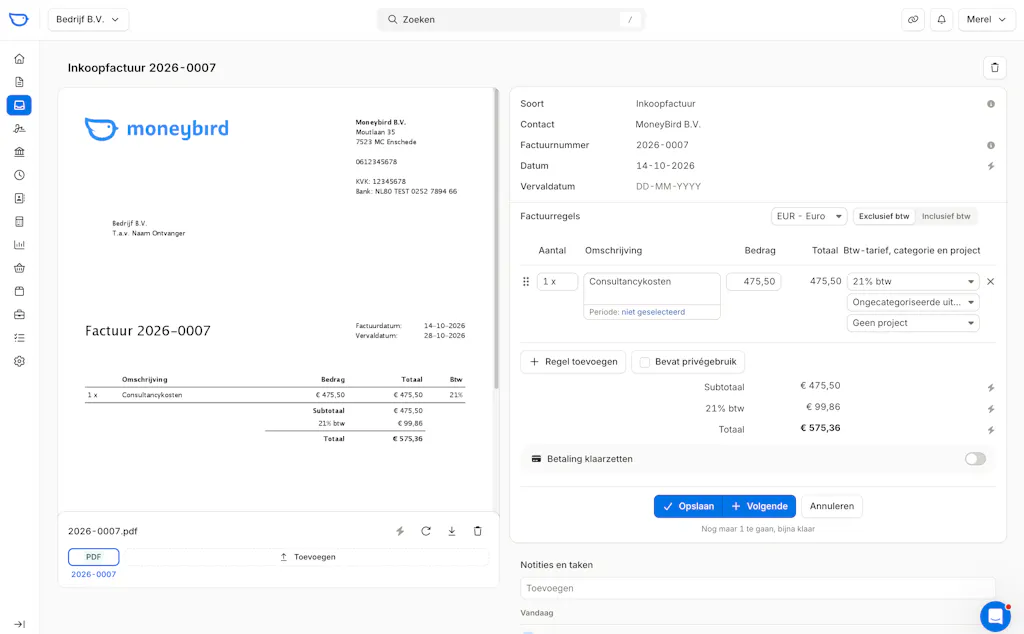
Task: Click the Vervaldatum DD-MM-YYYY field
Action: 668,186
